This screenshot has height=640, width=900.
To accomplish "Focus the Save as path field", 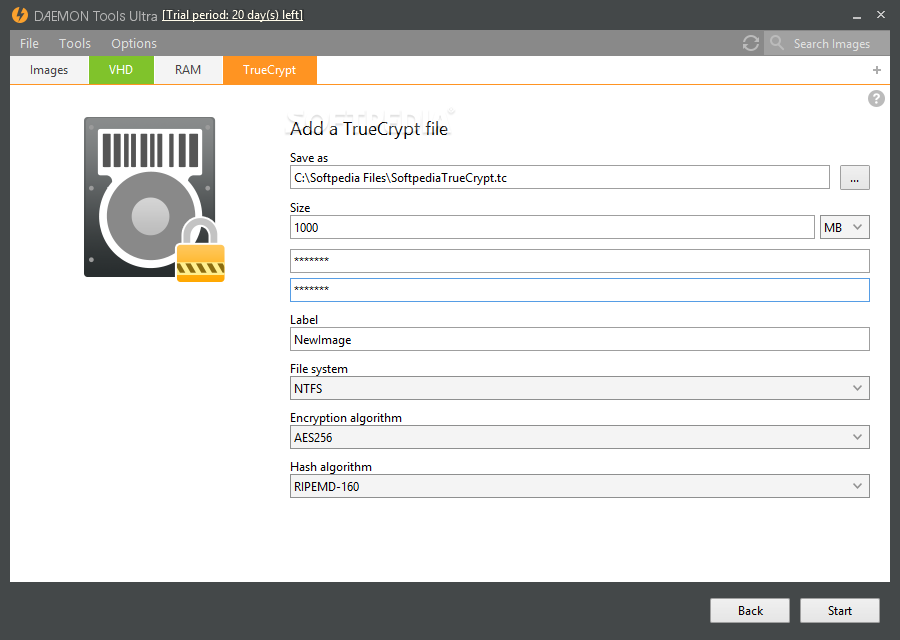I will 560,177.
